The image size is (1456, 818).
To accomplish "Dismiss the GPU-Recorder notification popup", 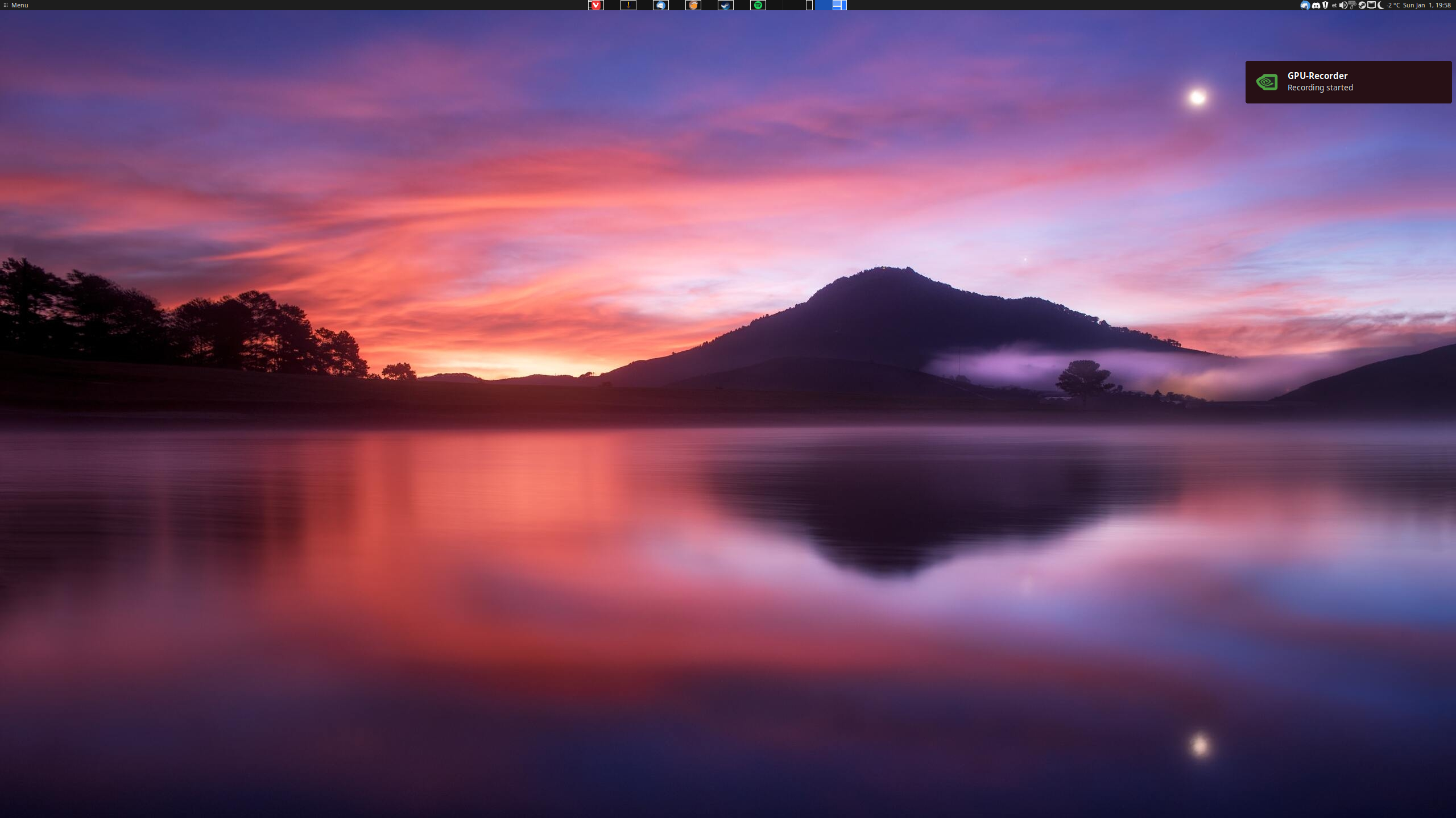I will click(x=1348, y=82).
